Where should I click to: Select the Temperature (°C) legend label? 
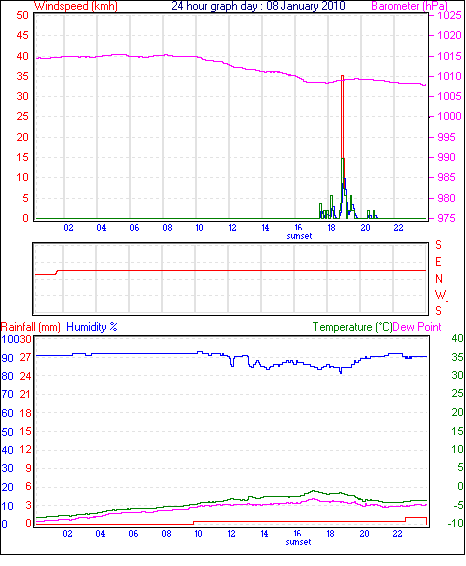point(352,327)
